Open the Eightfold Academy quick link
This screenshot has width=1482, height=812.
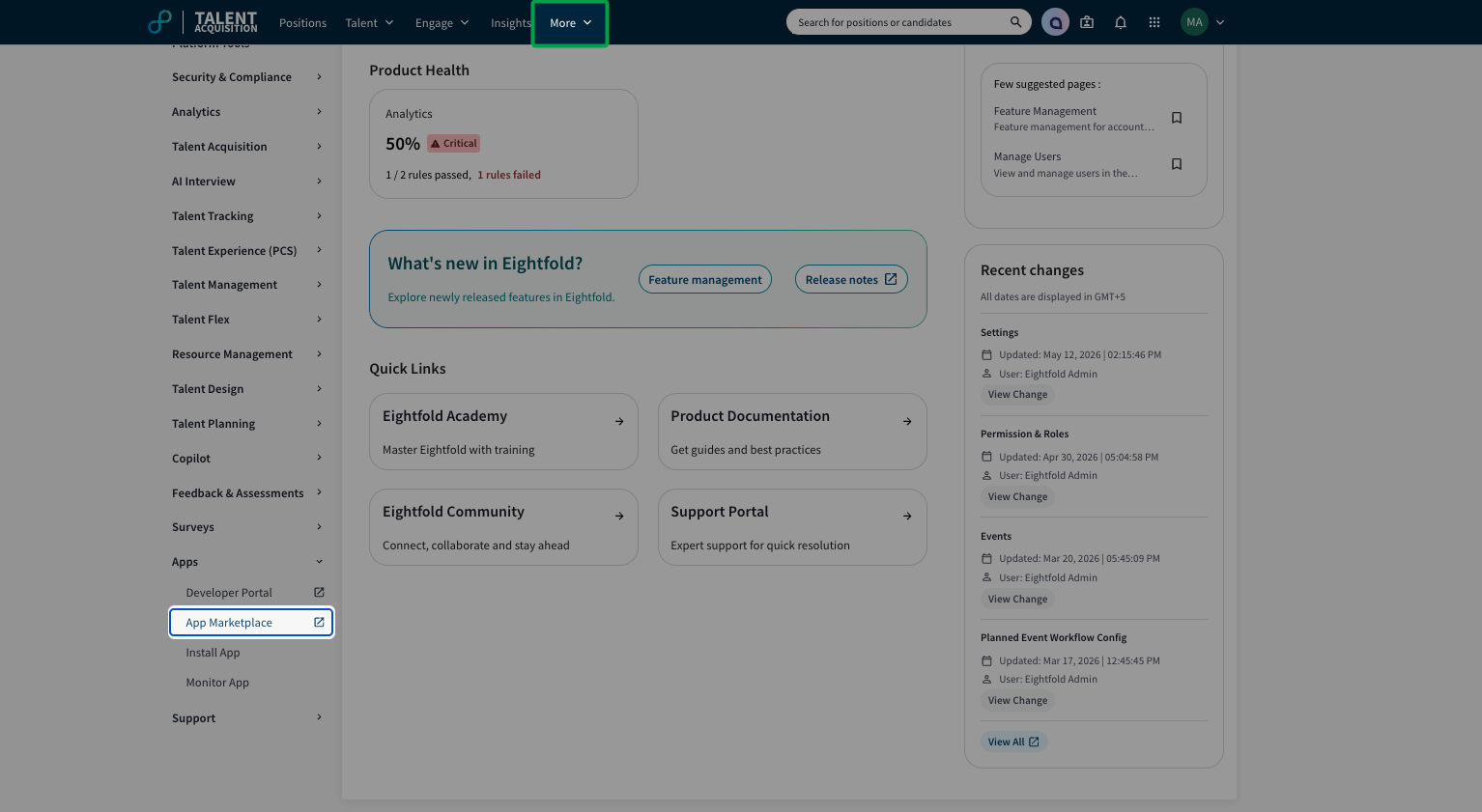click(503, 432)
